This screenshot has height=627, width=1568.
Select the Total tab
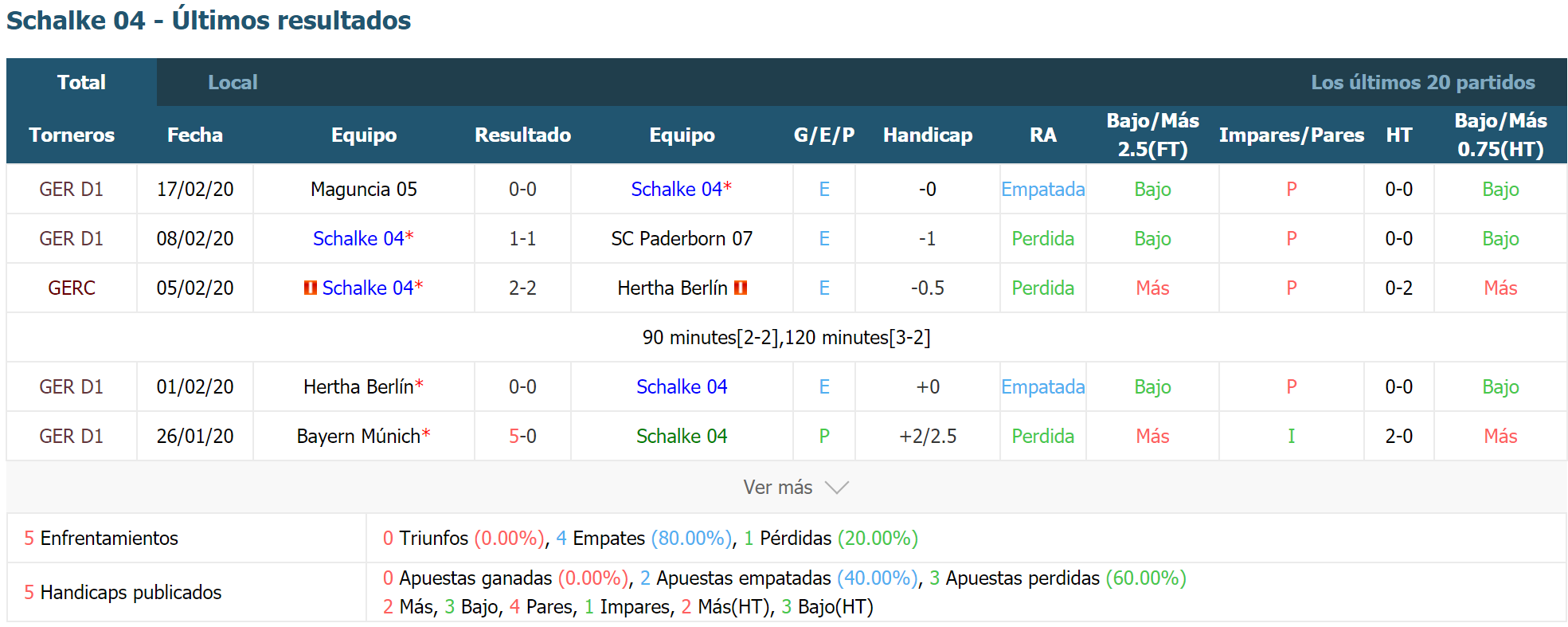coord(81,82)
